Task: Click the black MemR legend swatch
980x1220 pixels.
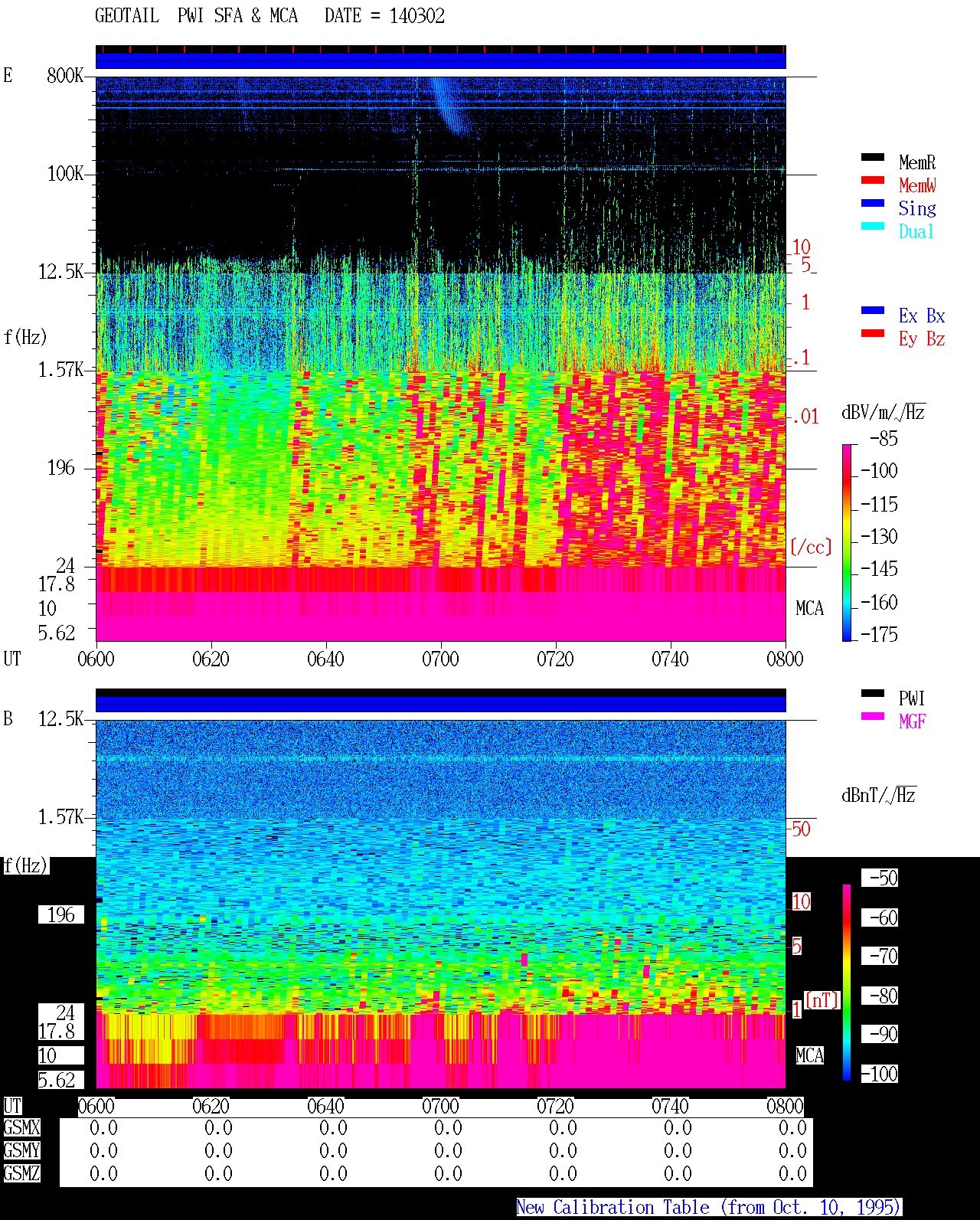Action: point(872,158)
